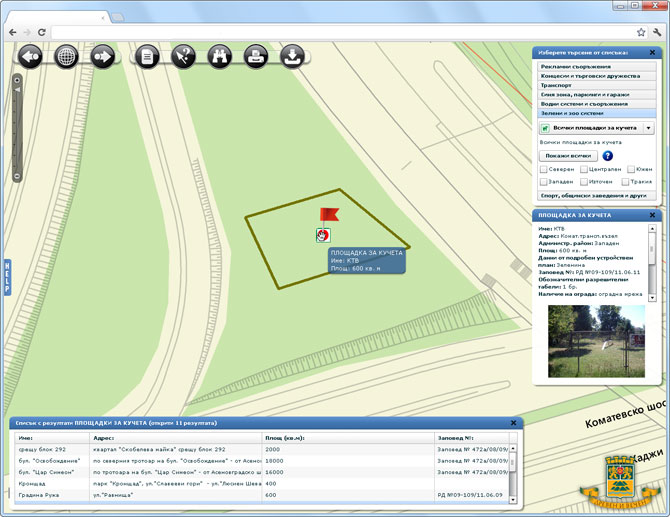Screen dimensions: 670x517
Task: Expand Спорт, общински заведения и други section
Action: tap(597, 196)
